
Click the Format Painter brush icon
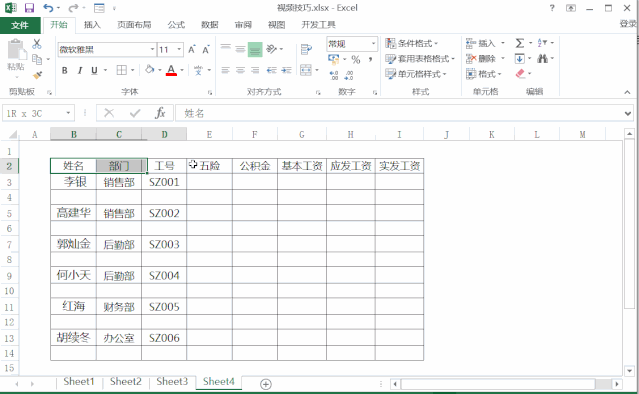click(x=37, y=75)
